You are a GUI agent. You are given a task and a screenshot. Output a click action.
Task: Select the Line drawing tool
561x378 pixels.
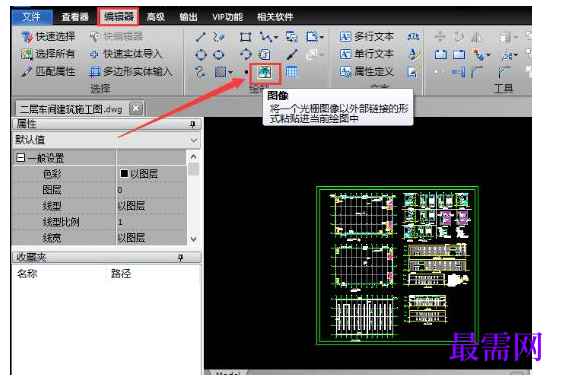[x=200, y=37]
